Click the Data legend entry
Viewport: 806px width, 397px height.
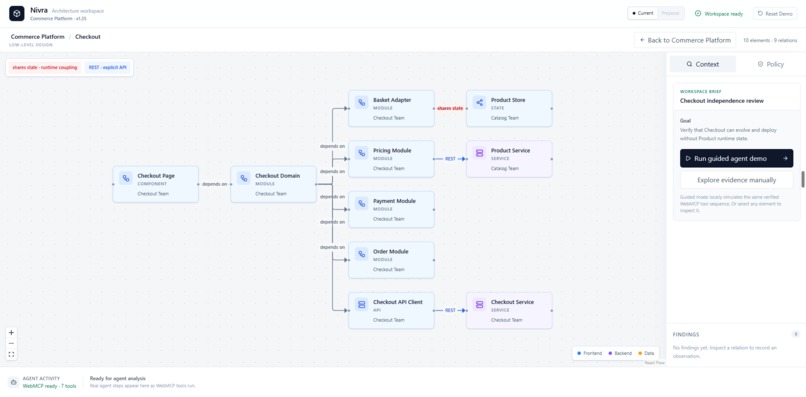[x=646, y=353]
